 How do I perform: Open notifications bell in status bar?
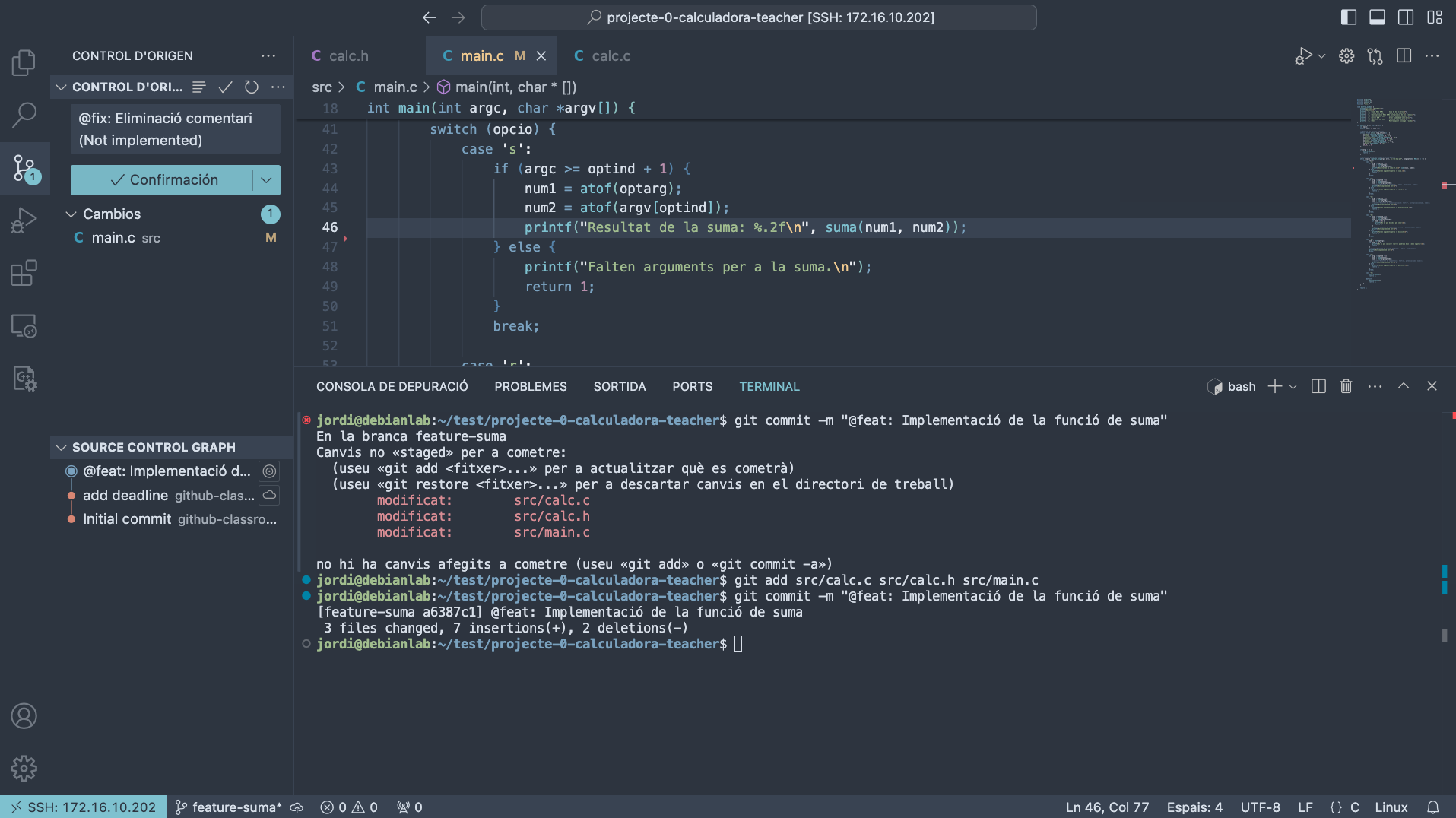1432,807
